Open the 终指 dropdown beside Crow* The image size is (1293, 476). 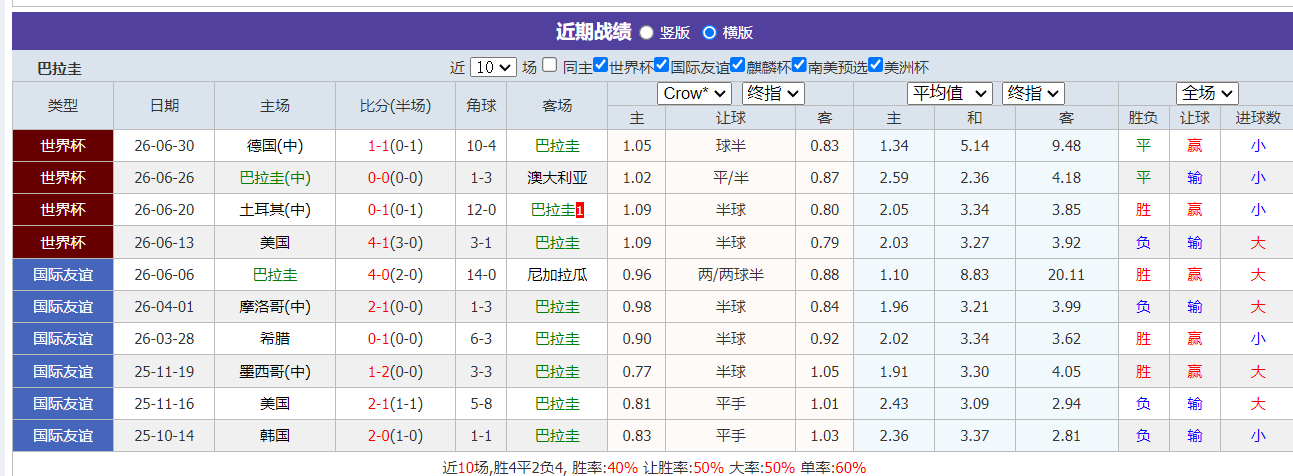click(x=772, y=93)
